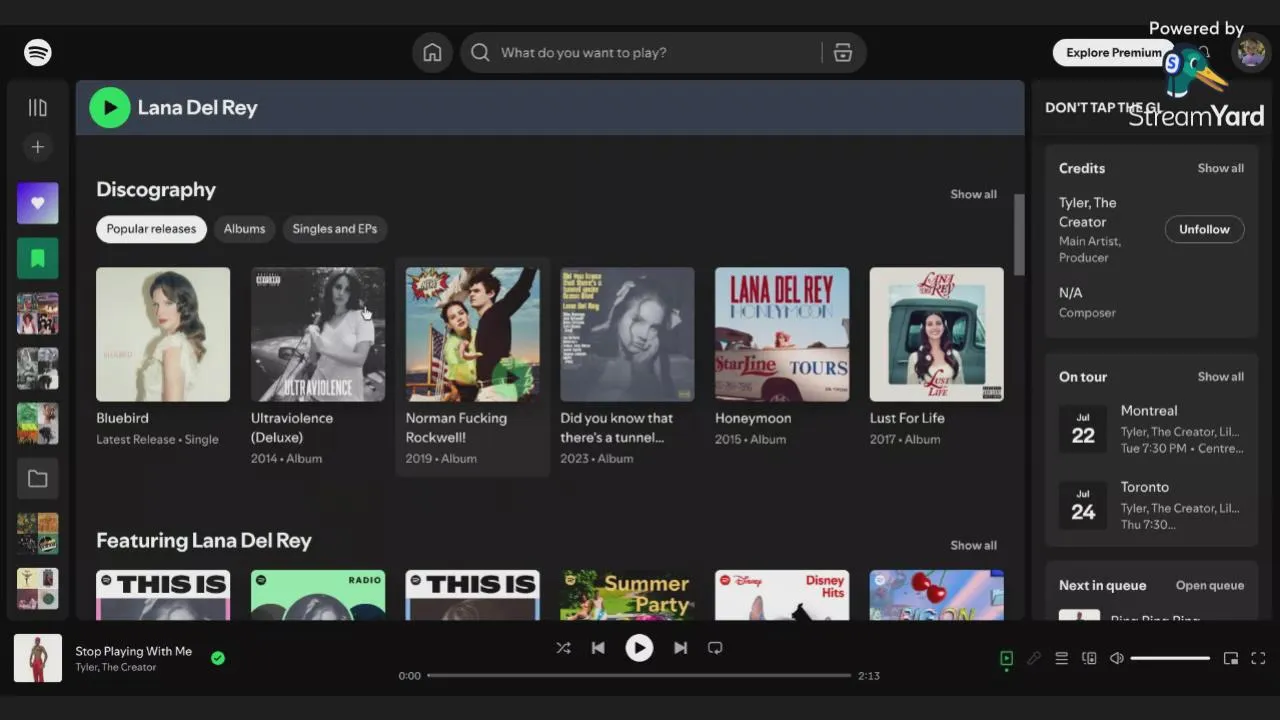The image size is (1280, 720).
Task: Show all On tour dates
Action: point(1221,377)
